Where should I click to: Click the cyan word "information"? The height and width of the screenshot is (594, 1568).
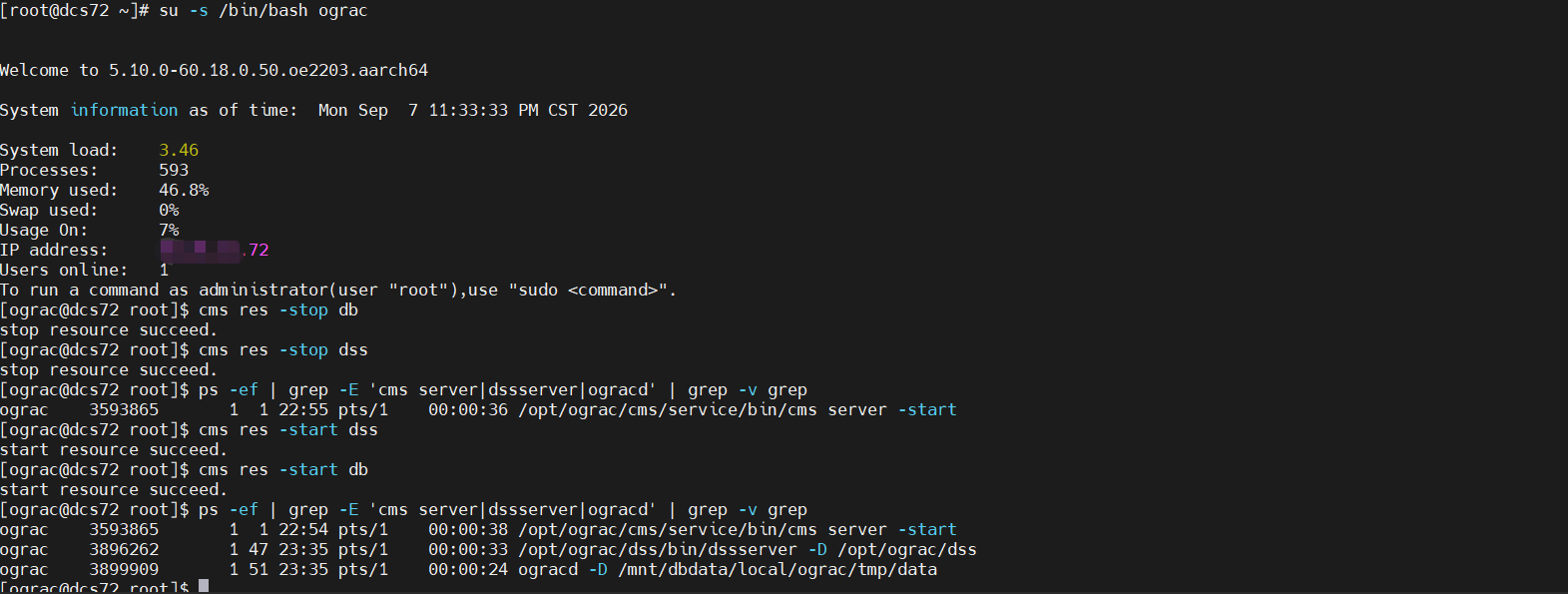coord(124,110)
